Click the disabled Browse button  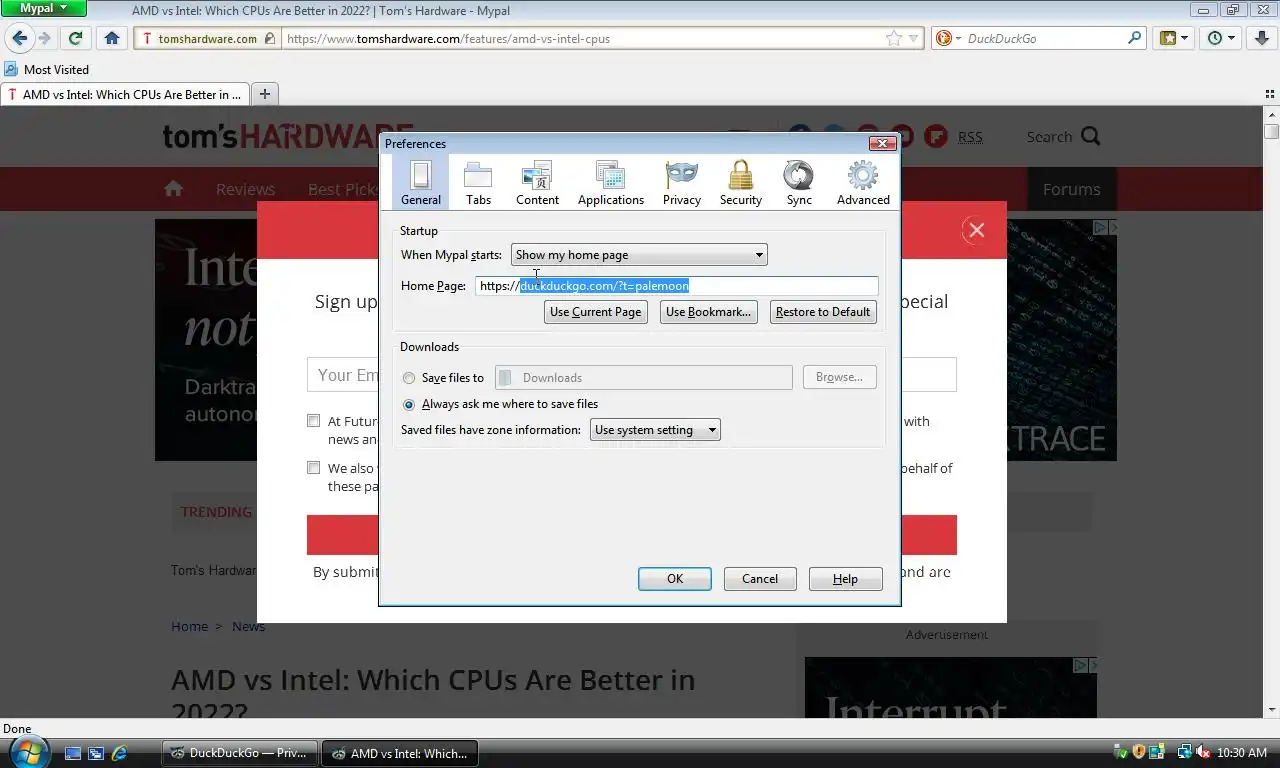point(839,377)
